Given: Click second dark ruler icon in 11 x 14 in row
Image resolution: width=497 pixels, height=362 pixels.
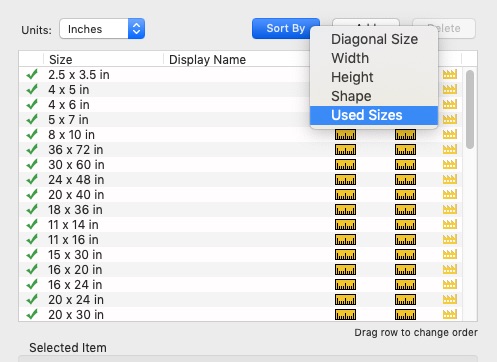Looking at the screenshot, I should 405,225.
